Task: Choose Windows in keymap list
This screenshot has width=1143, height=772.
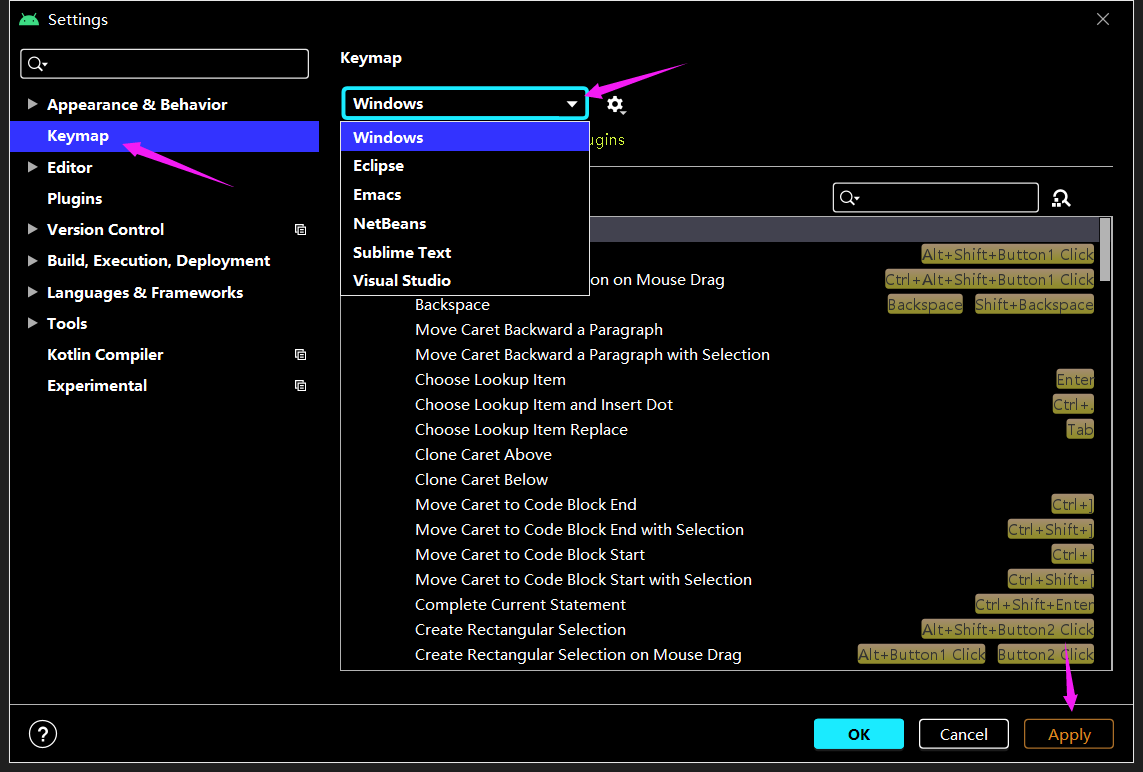Action: (465, 137)
